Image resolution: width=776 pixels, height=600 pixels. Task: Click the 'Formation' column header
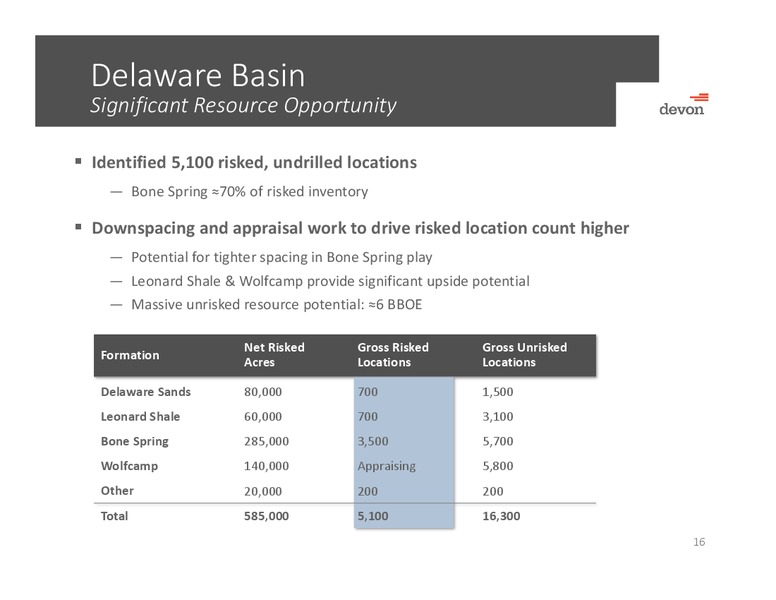[130, 355]
